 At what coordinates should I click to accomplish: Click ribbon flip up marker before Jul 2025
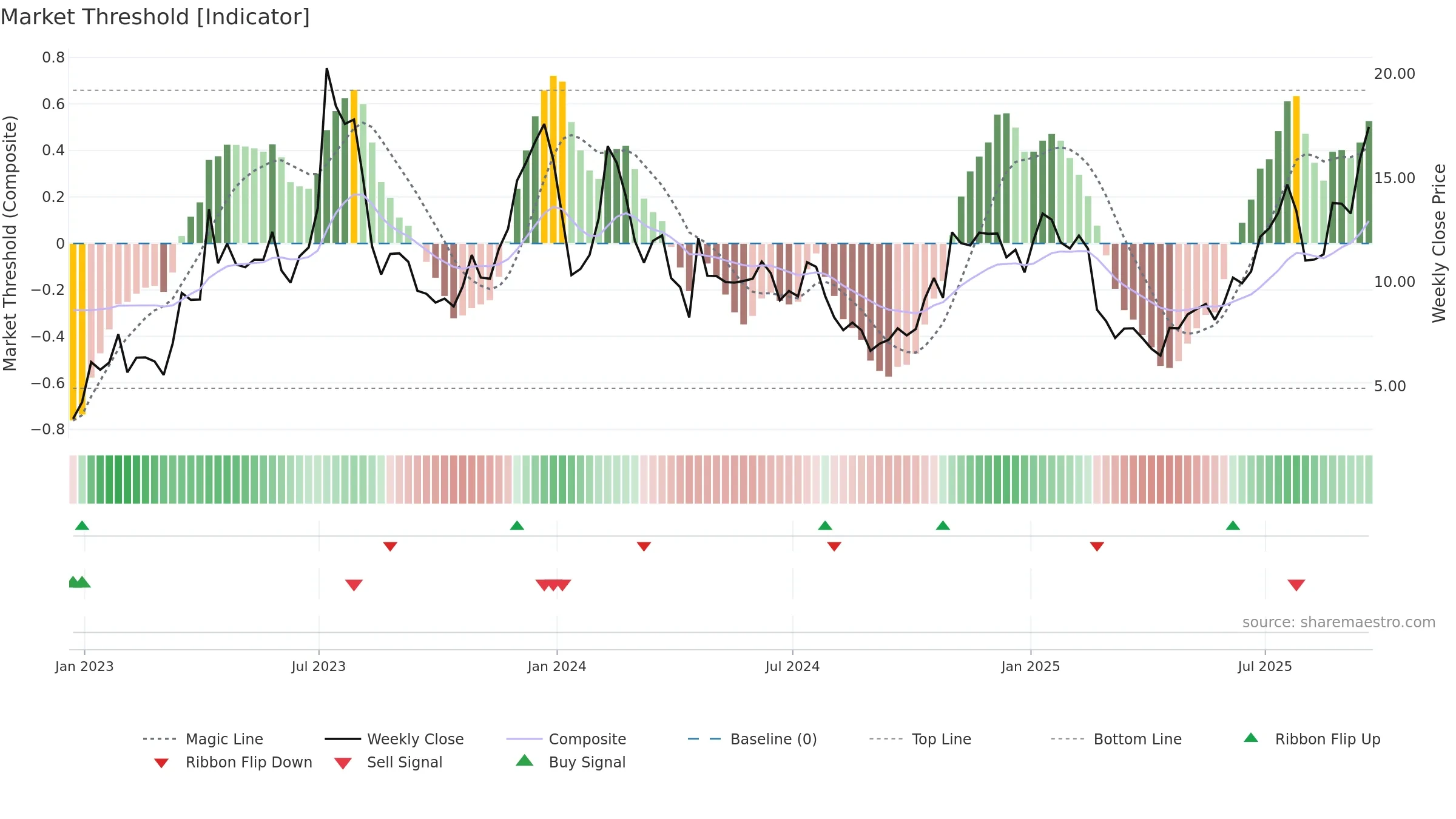pyautogui.click(x=1233, y=525)
